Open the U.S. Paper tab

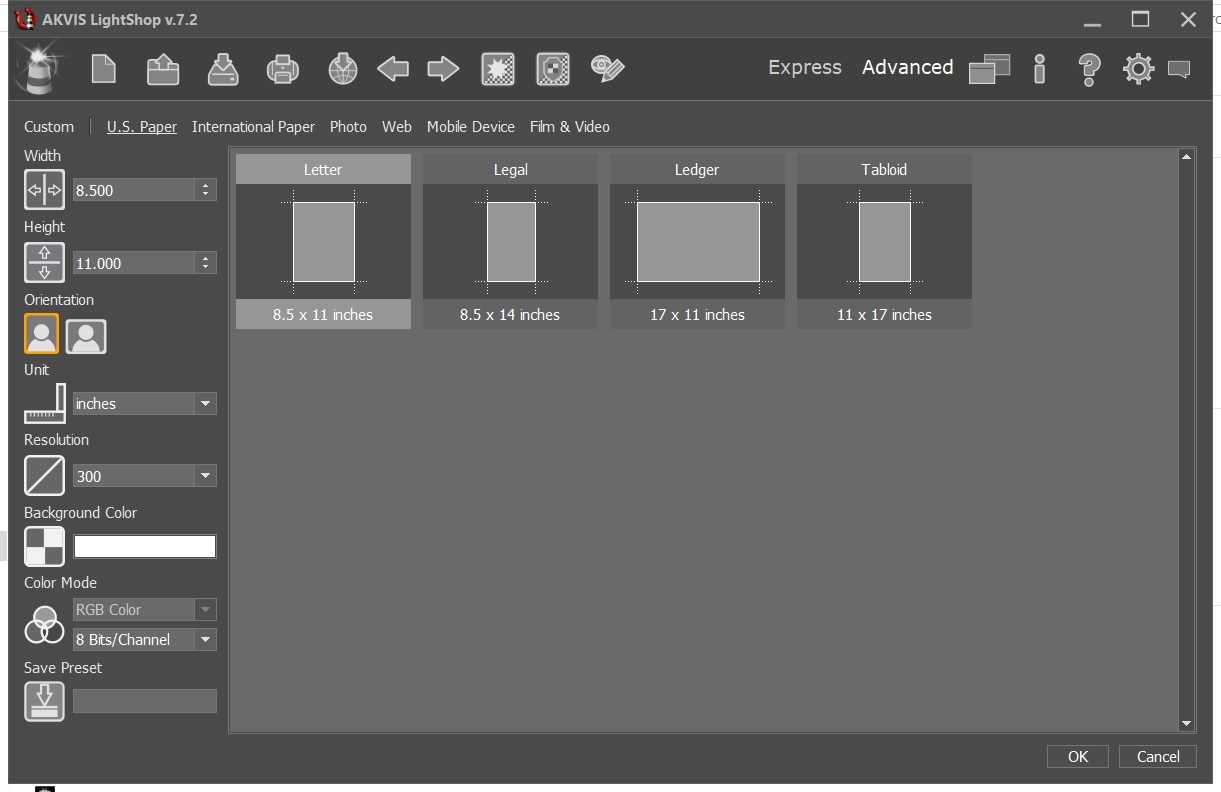[142, 127]
